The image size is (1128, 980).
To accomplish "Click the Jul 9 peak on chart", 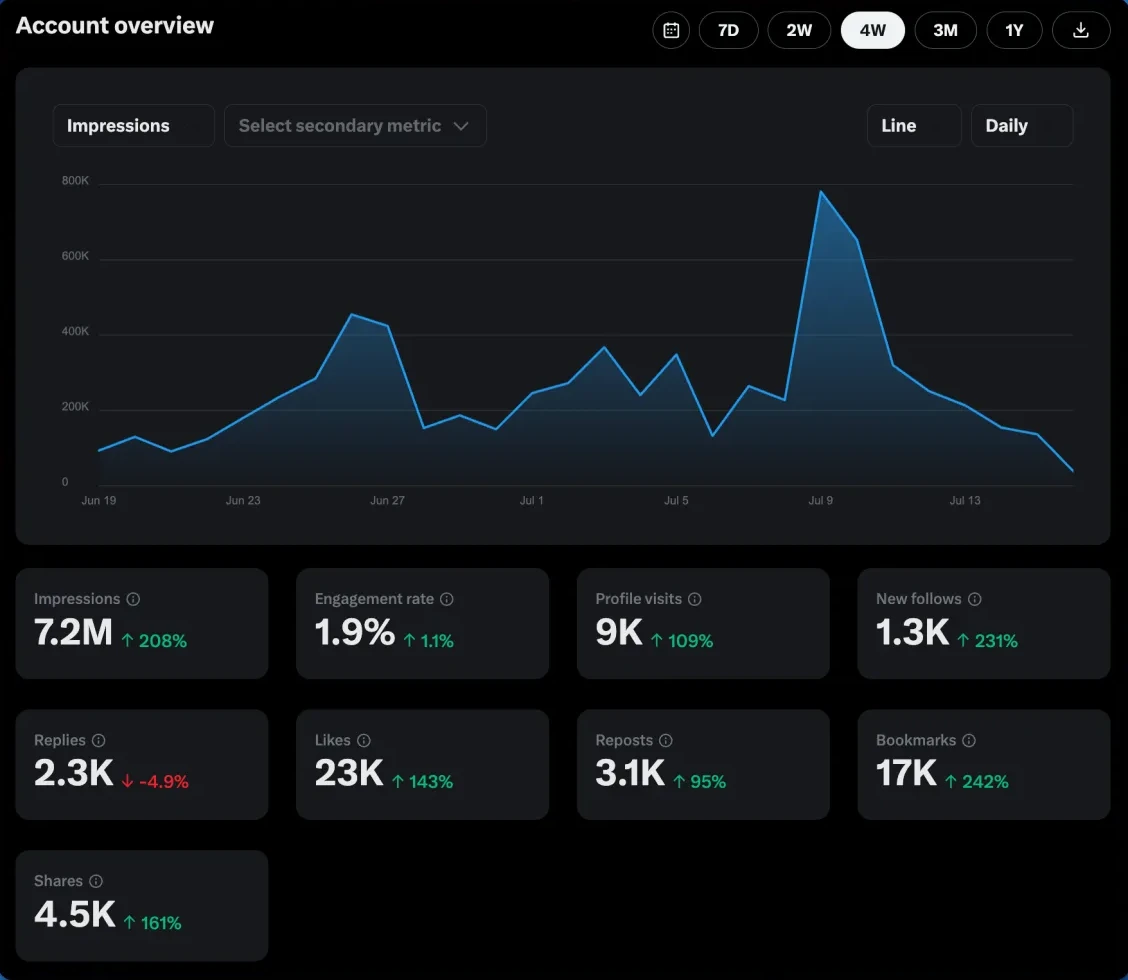I will pos(821,192).
